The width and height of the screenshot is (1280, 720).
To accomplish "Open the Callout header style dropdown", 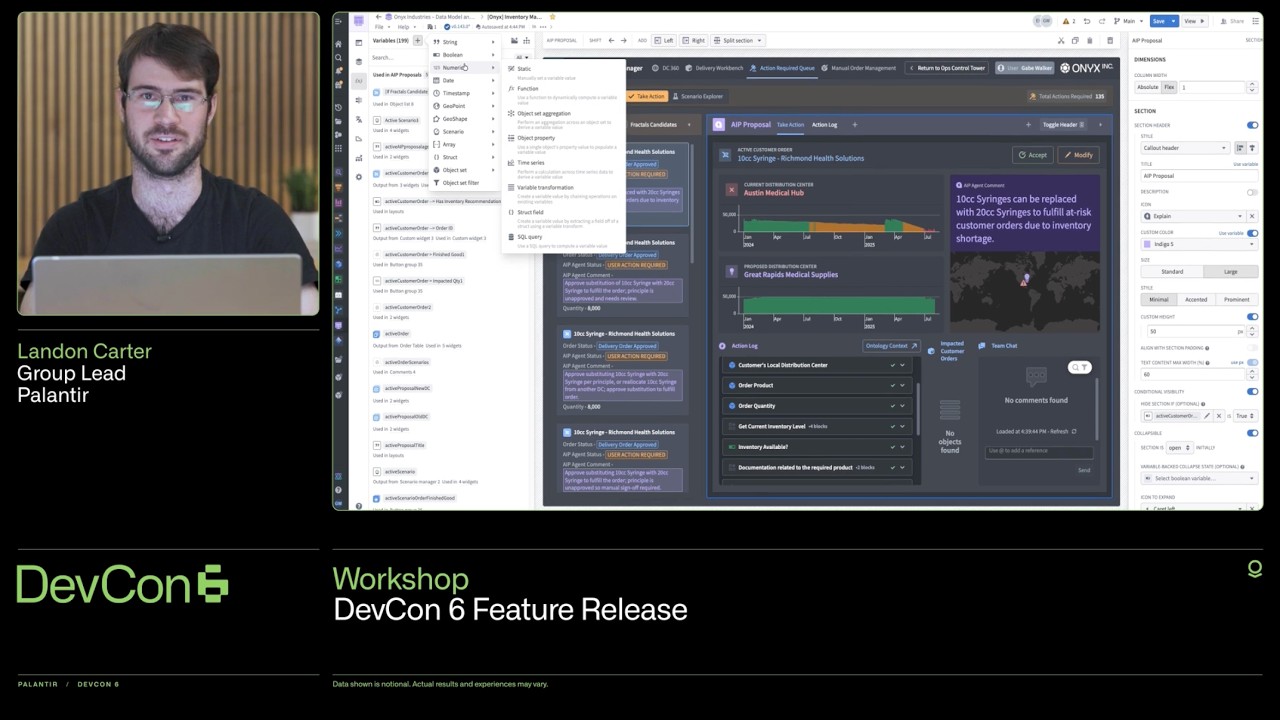I will click(1185, 148).
